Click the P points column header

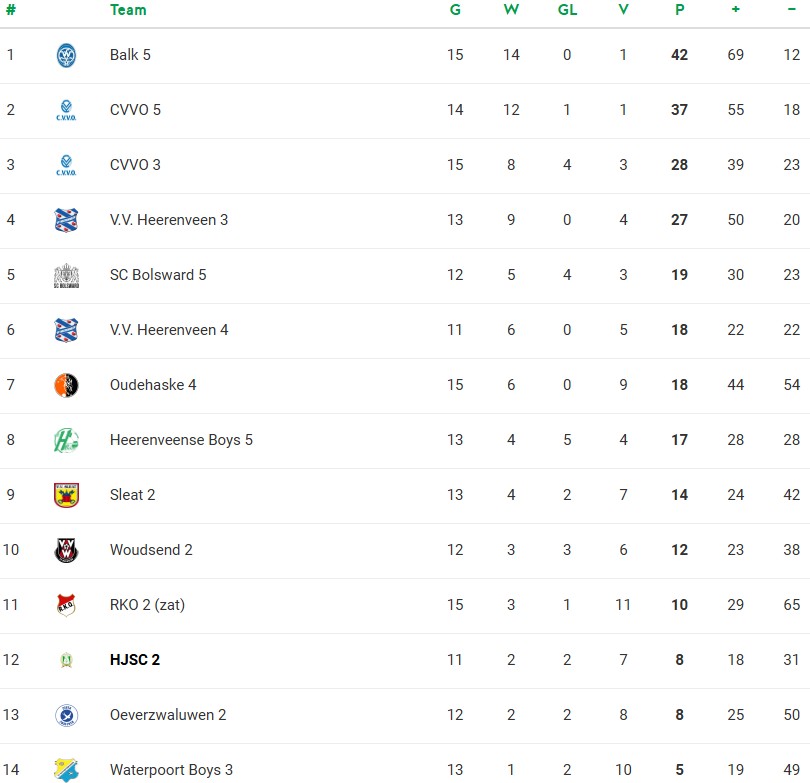(679, 10)
